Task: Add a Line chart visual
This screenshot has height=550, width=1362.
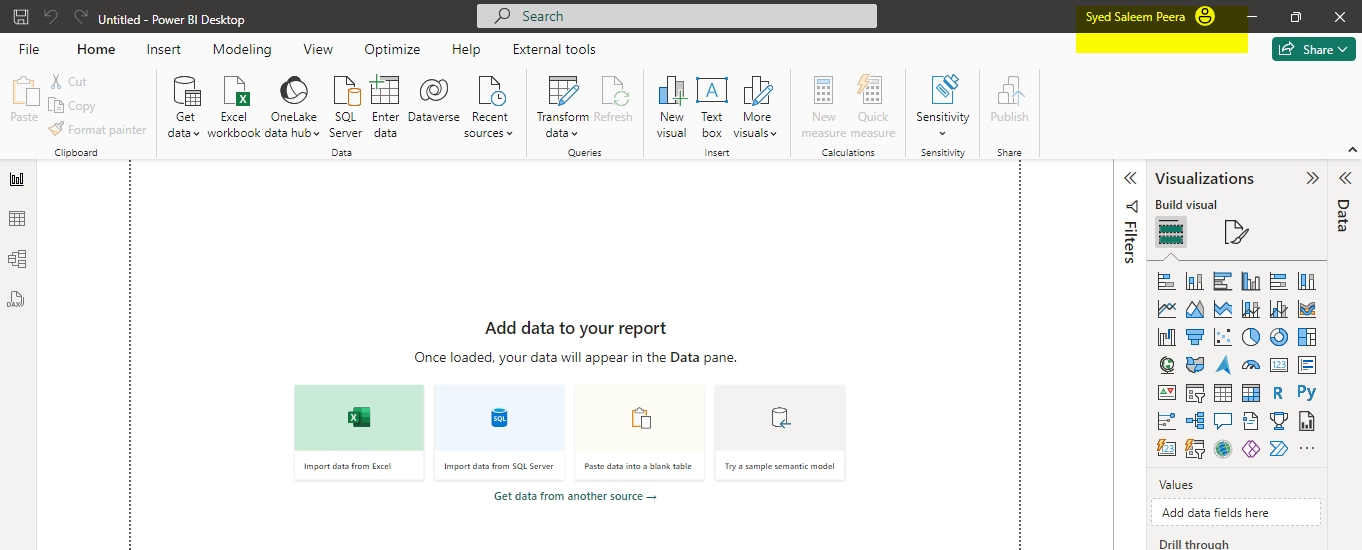Action: (x=1166, y=309)
